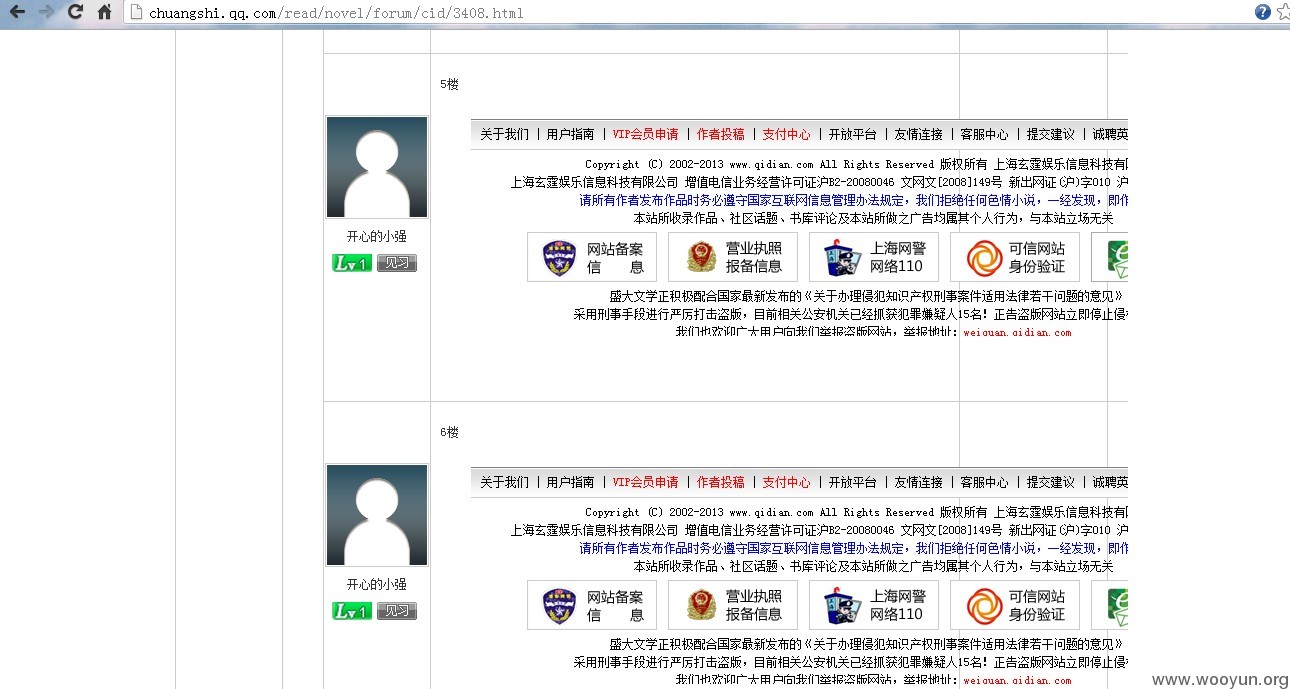Open red 支付中心 in the 5楼 post

pyautogui.click(x=787, y=134)
